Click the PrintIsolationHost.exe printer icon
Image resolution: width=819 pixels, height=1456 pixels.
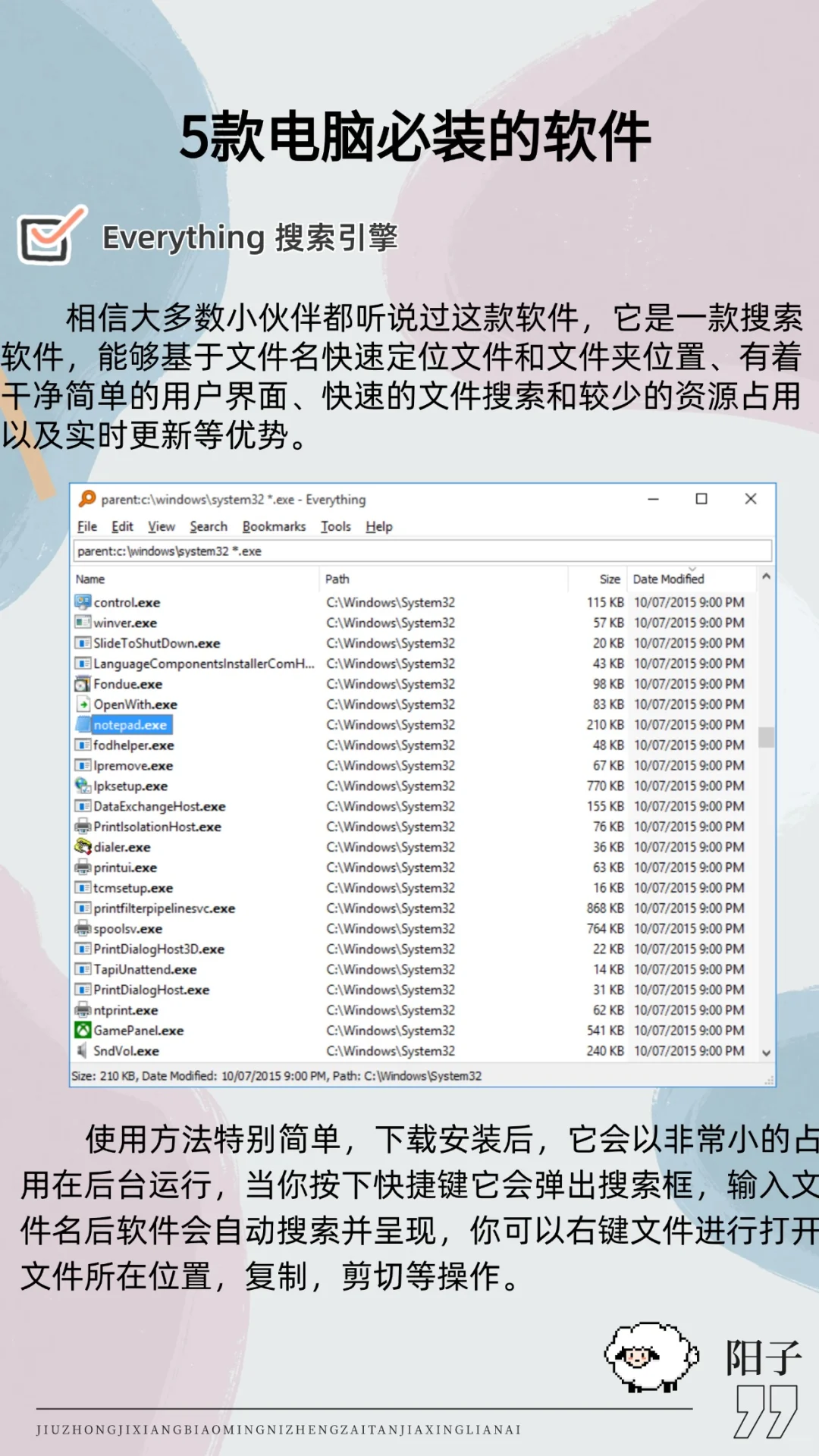click(83, 827)
